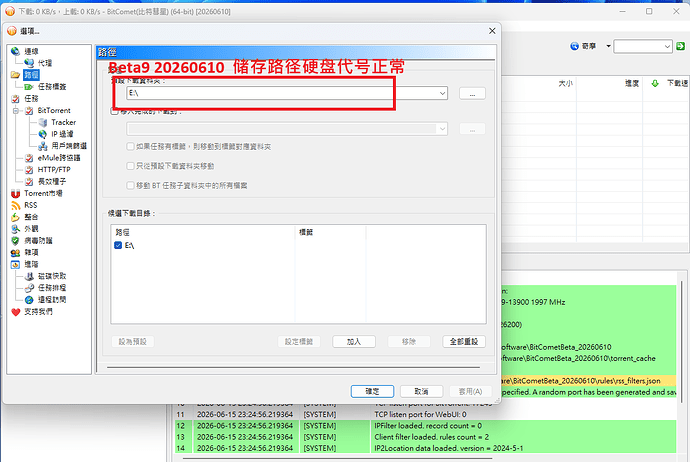Uncheck the E:\ entry in candidate directory list
690x462 pixels.
coord(118,245)
